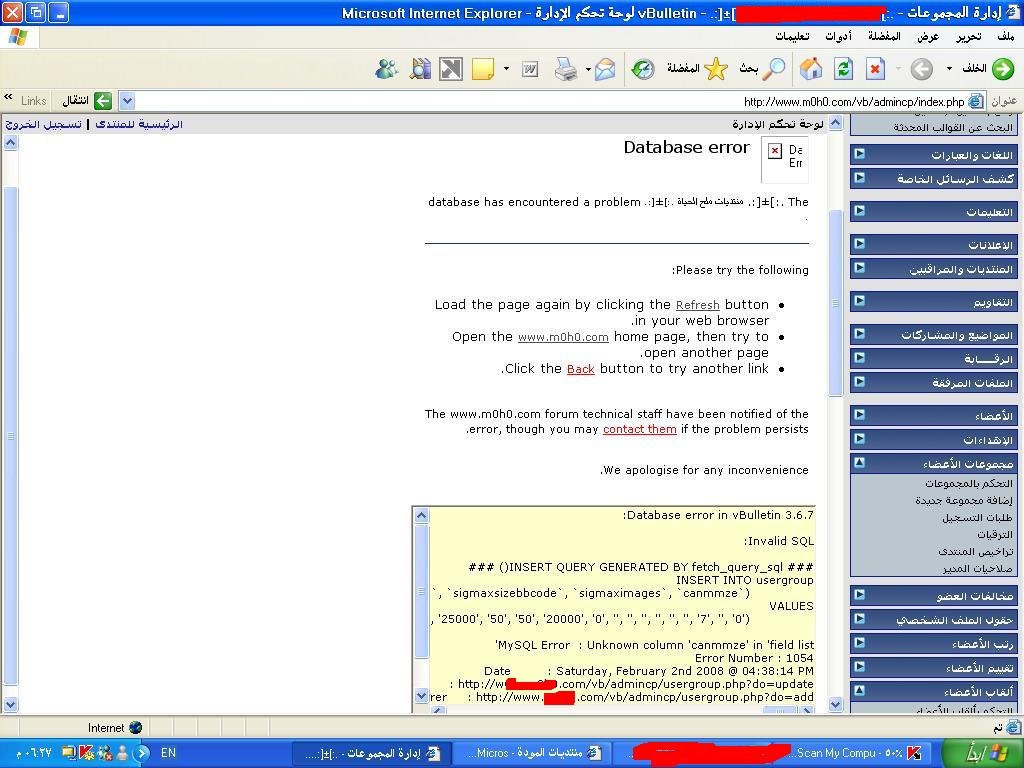This screenshot has height=768, width=1024.
Task: Expand the المنتديات والمراقبين sidebar section
Action: (859, 269)
